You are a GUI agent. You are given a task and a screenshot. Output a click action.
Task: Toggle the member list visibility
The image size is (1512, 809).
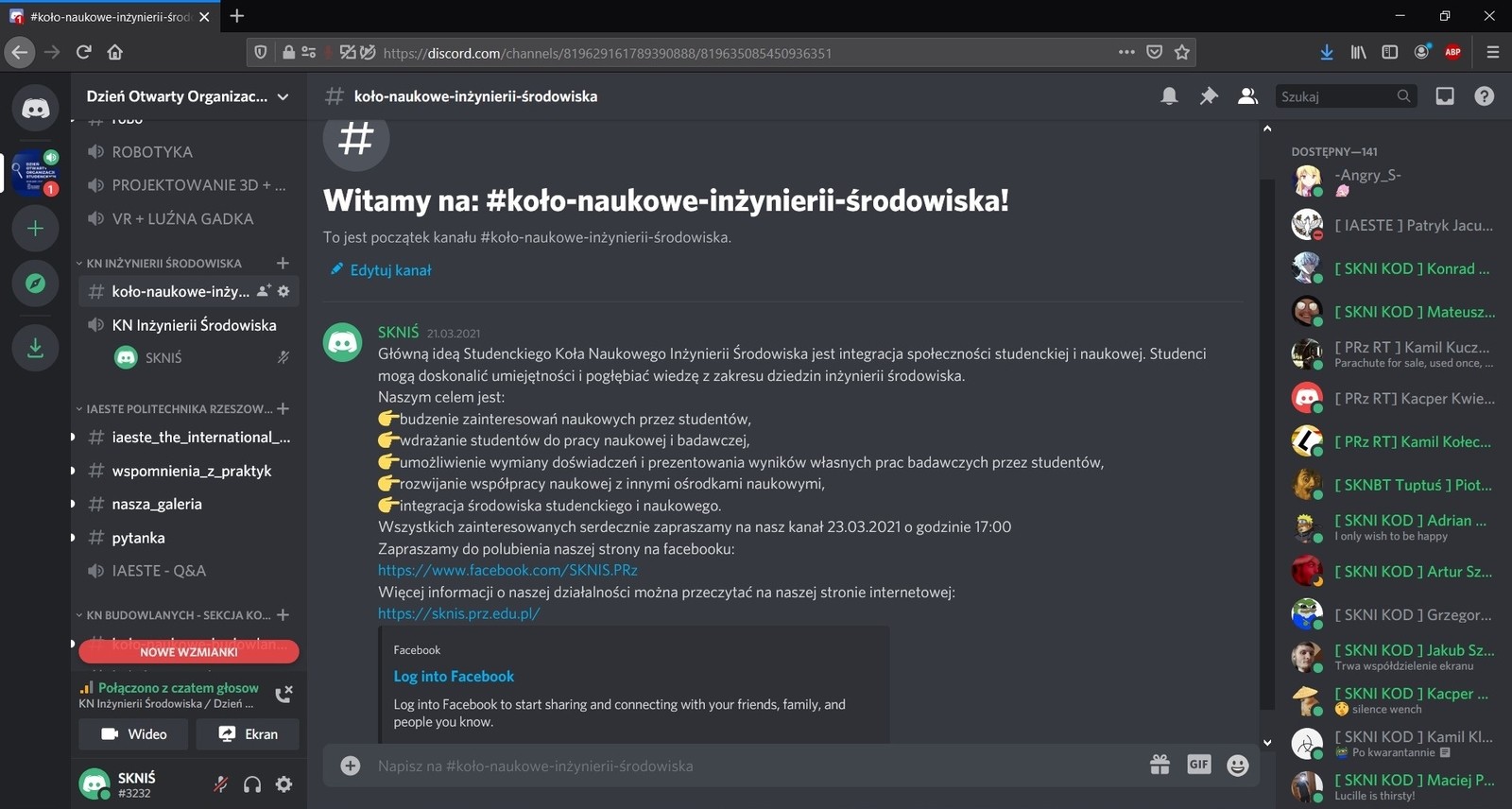1247,96
